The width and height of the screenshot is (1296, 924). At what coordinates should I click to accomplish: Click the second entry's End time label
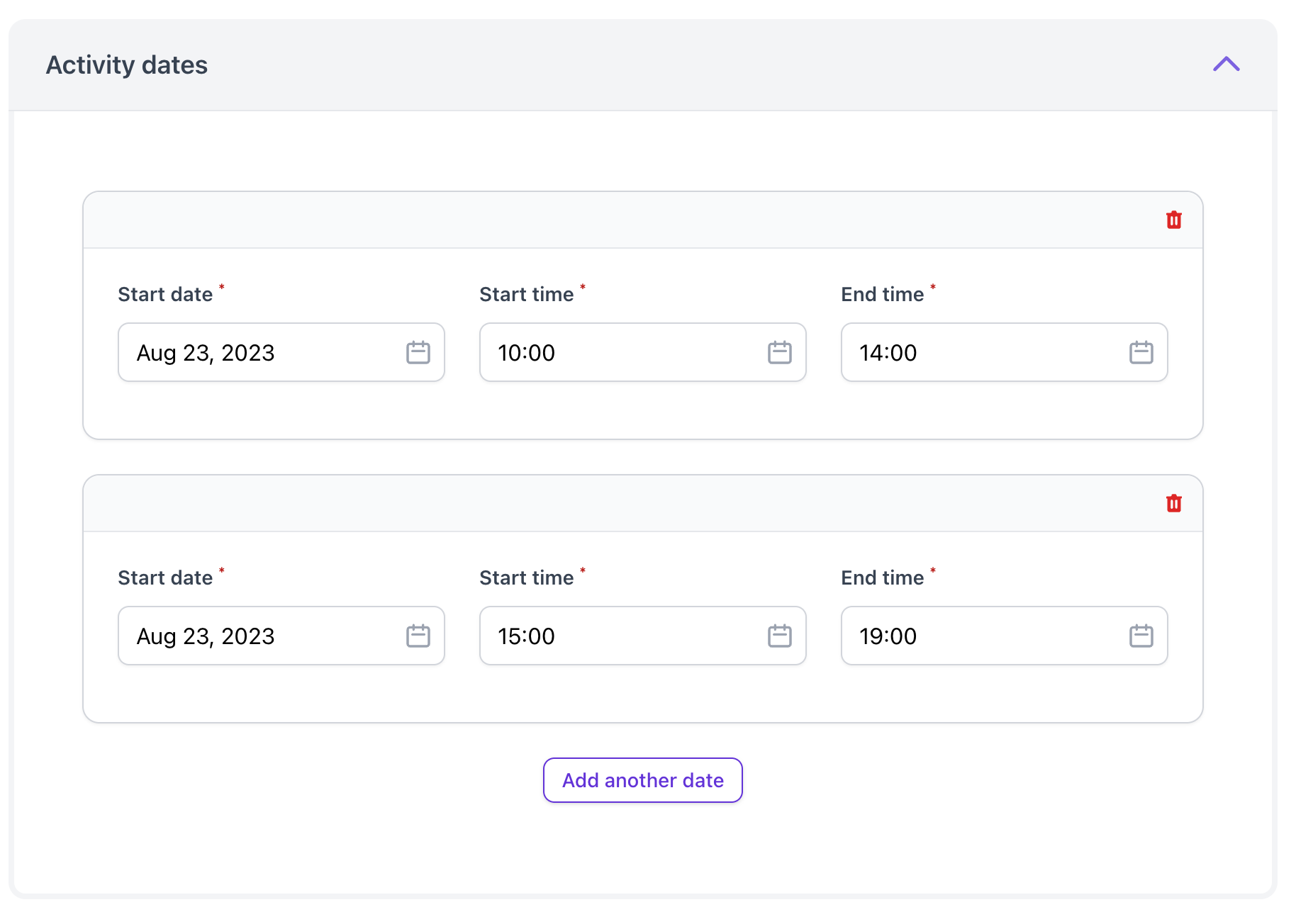pos(882,577)
